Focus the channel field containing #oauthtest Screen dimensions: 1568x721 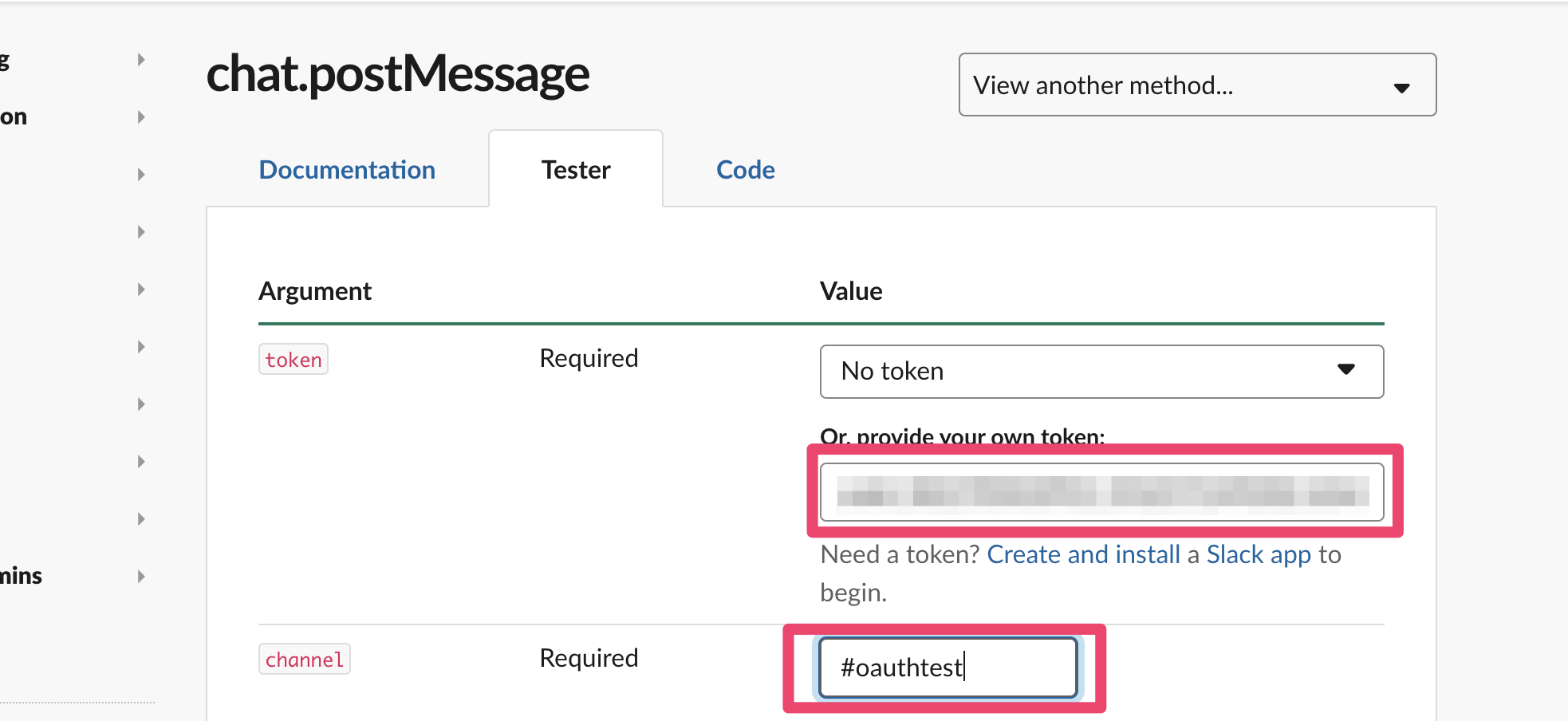[x=947, y=667]
